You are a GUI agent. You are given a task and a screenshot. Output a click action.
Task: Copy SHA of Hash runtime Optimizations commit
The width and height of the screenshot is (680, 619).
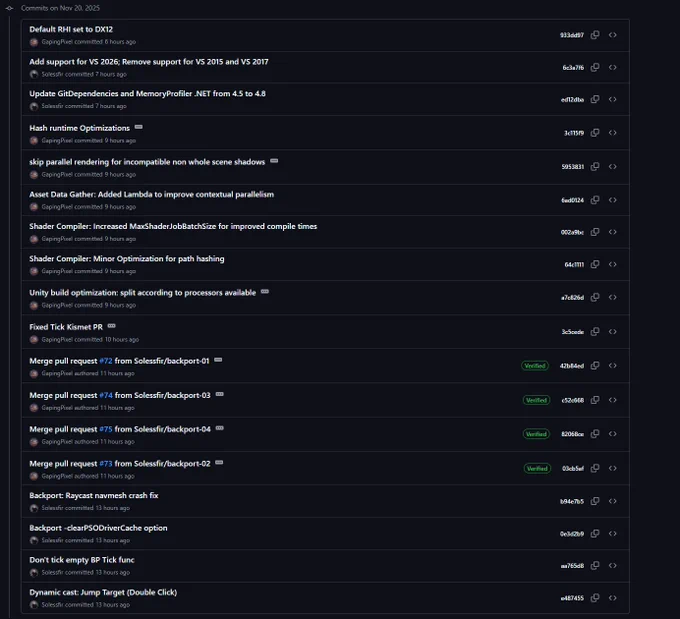(x=595, y=133)
